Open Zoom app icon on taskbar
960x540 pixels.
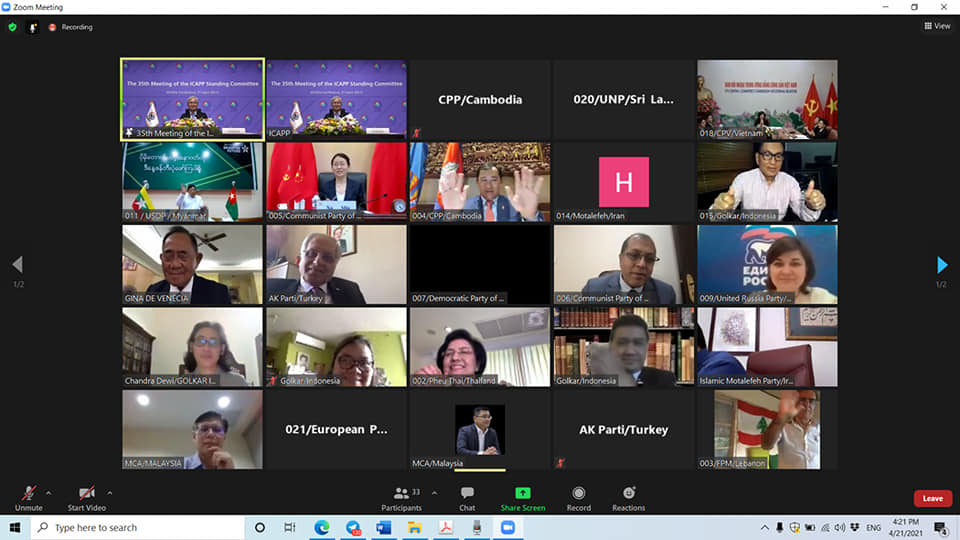tap(508, 527)
